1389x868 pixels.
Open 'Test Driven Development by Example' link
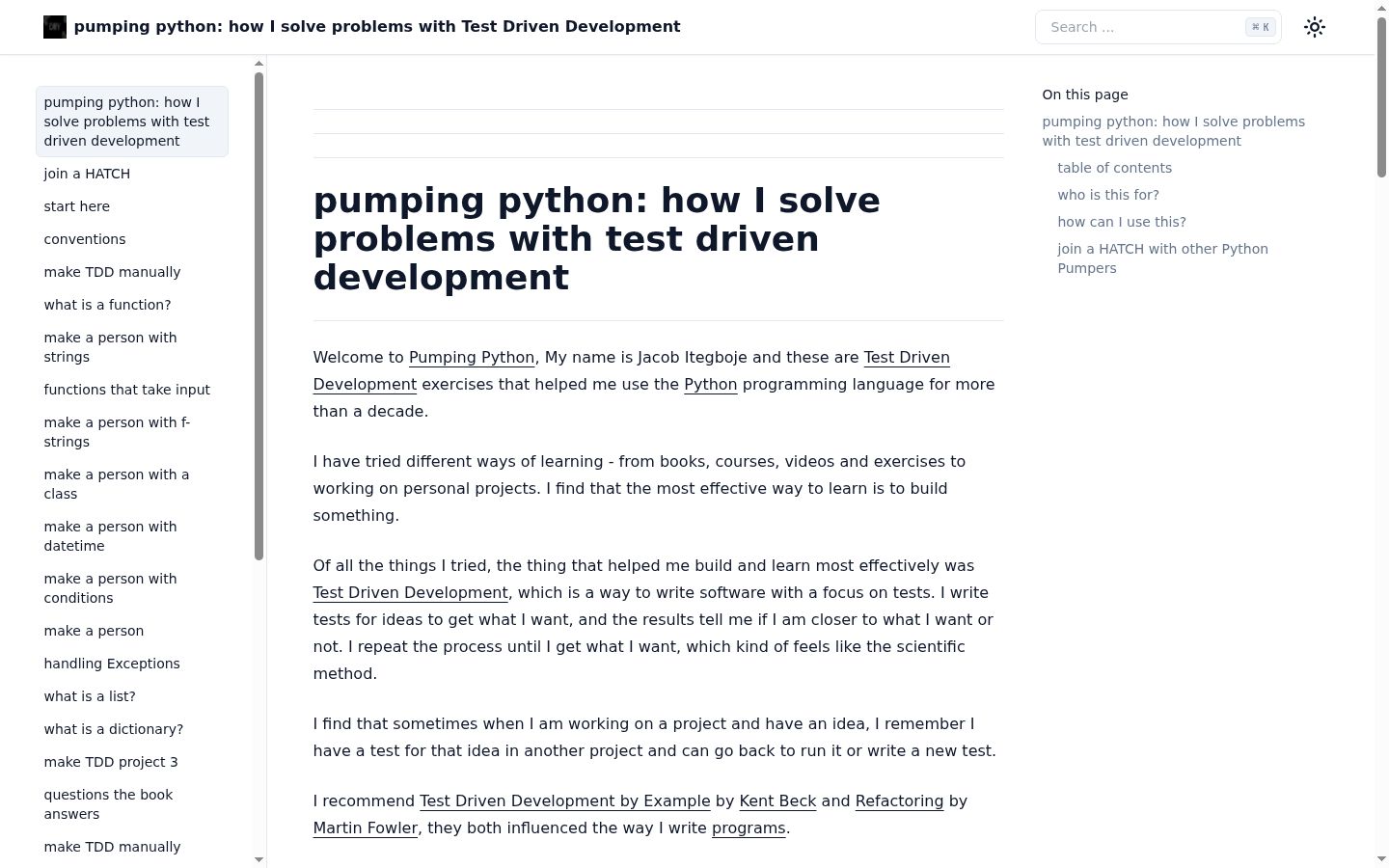pyautogui.click(x=565, y=801)
